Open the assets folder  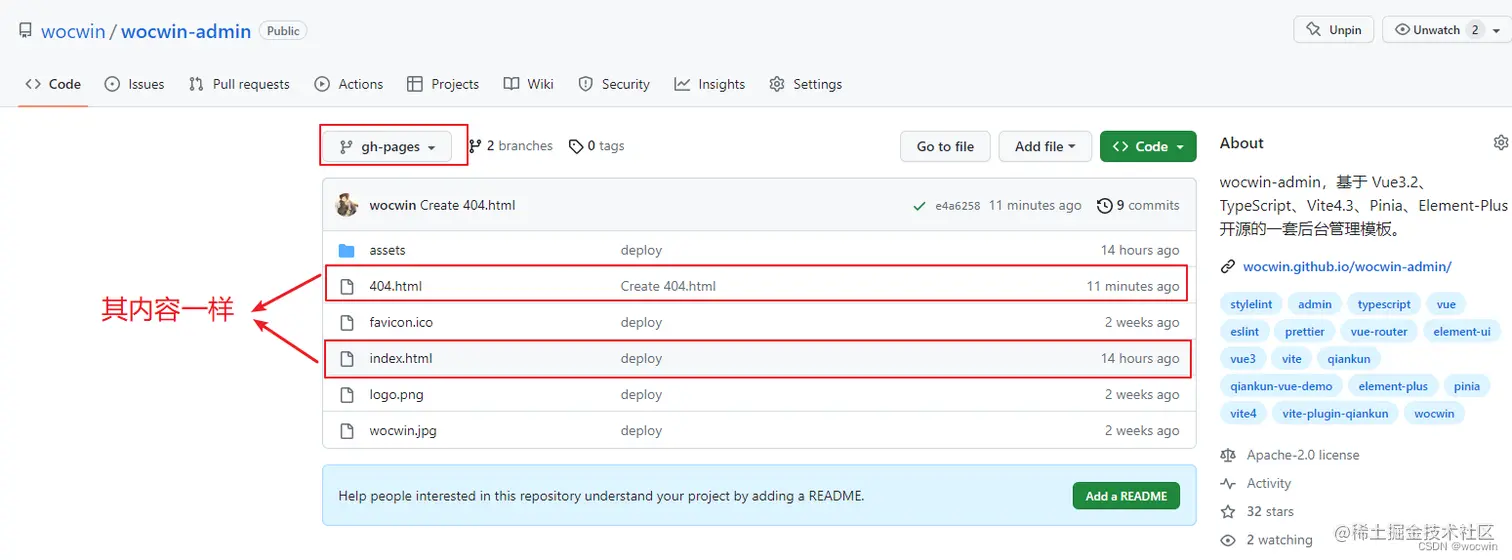click(x=387, y=250)
